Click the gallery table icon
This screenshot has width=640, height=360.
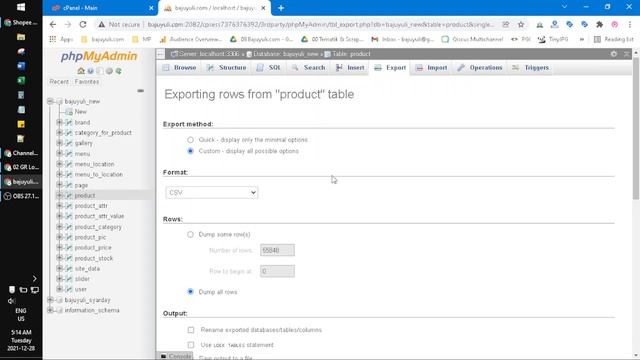pyautogui.click(x=69, y=143)
